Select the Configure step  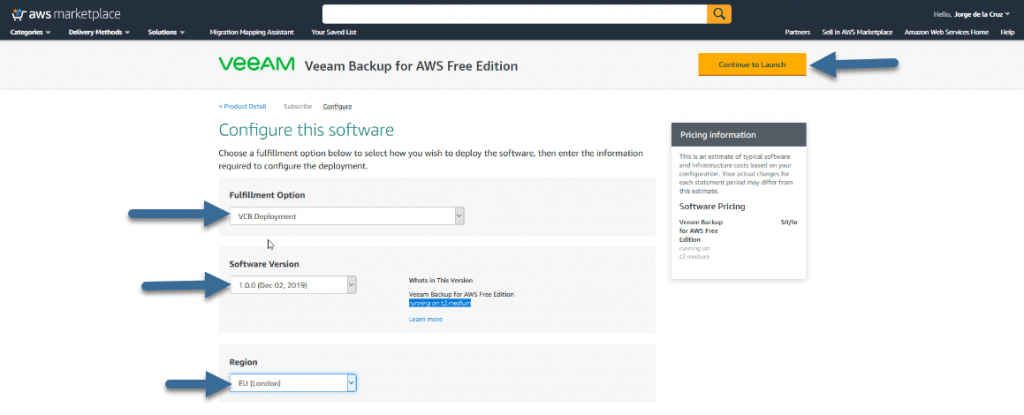tap(337, 107)
